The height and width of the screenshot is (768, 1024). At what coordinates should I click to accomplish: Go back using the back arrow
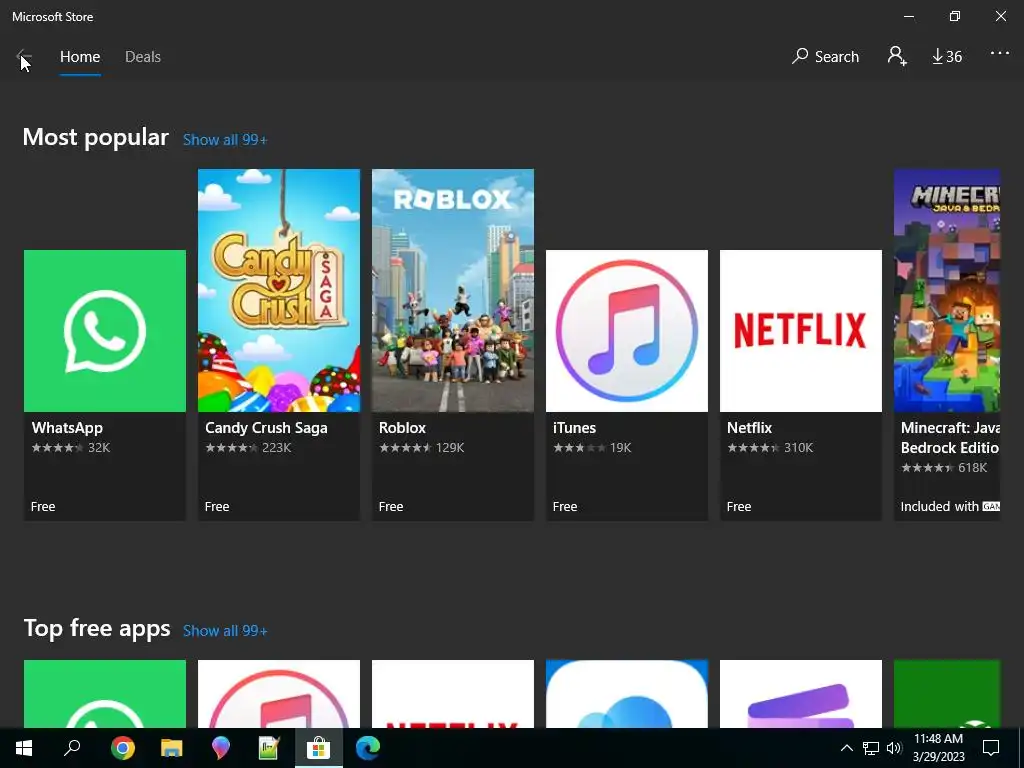(x=23, y=57)
